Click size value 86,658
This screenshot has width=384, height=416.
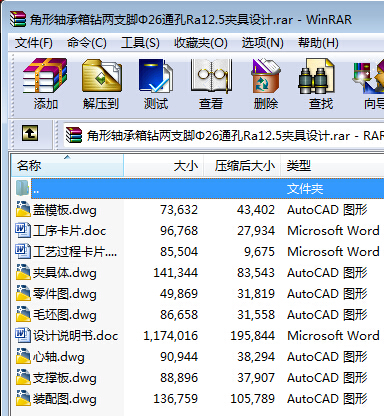pyautogui.click(x=179, y=315)
